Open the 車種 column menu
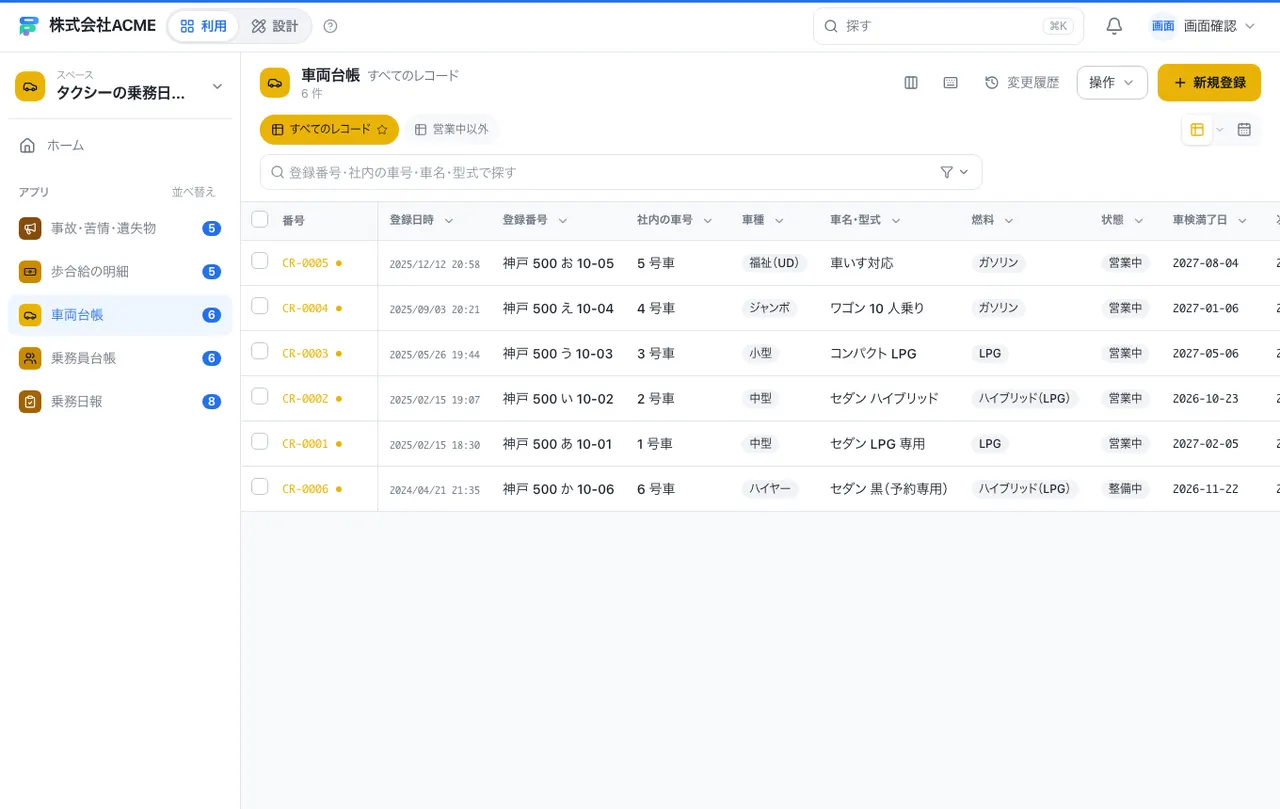Viewport: 1280px width, 809px height. point(779,220)
